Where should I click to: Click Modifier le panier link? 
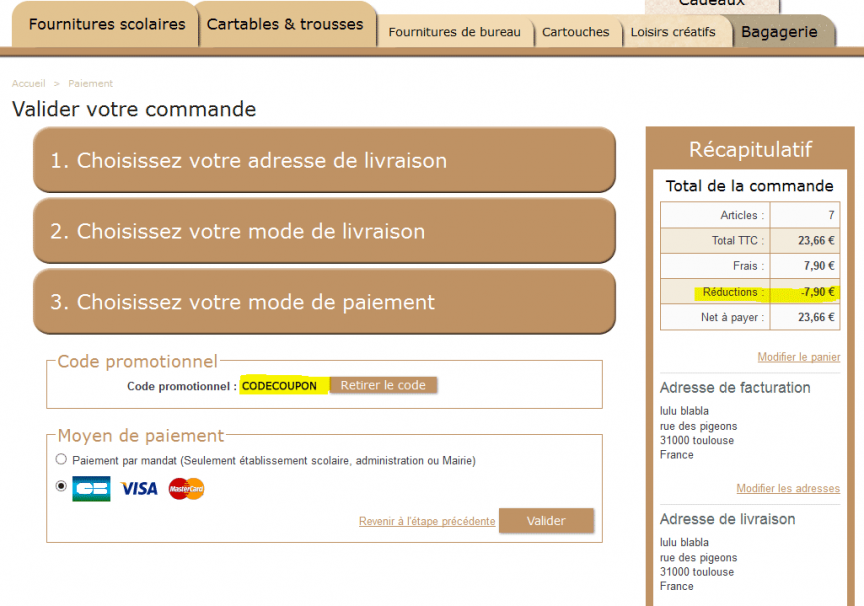coord(798,357)
